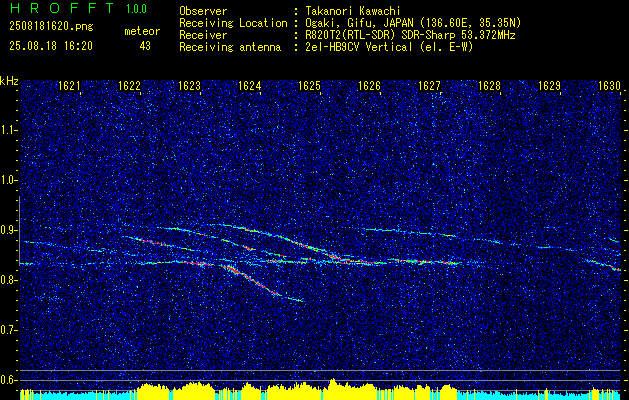The image size is (629, 400).
Task: Click the Observer label
Action: [x=203, y=11]
